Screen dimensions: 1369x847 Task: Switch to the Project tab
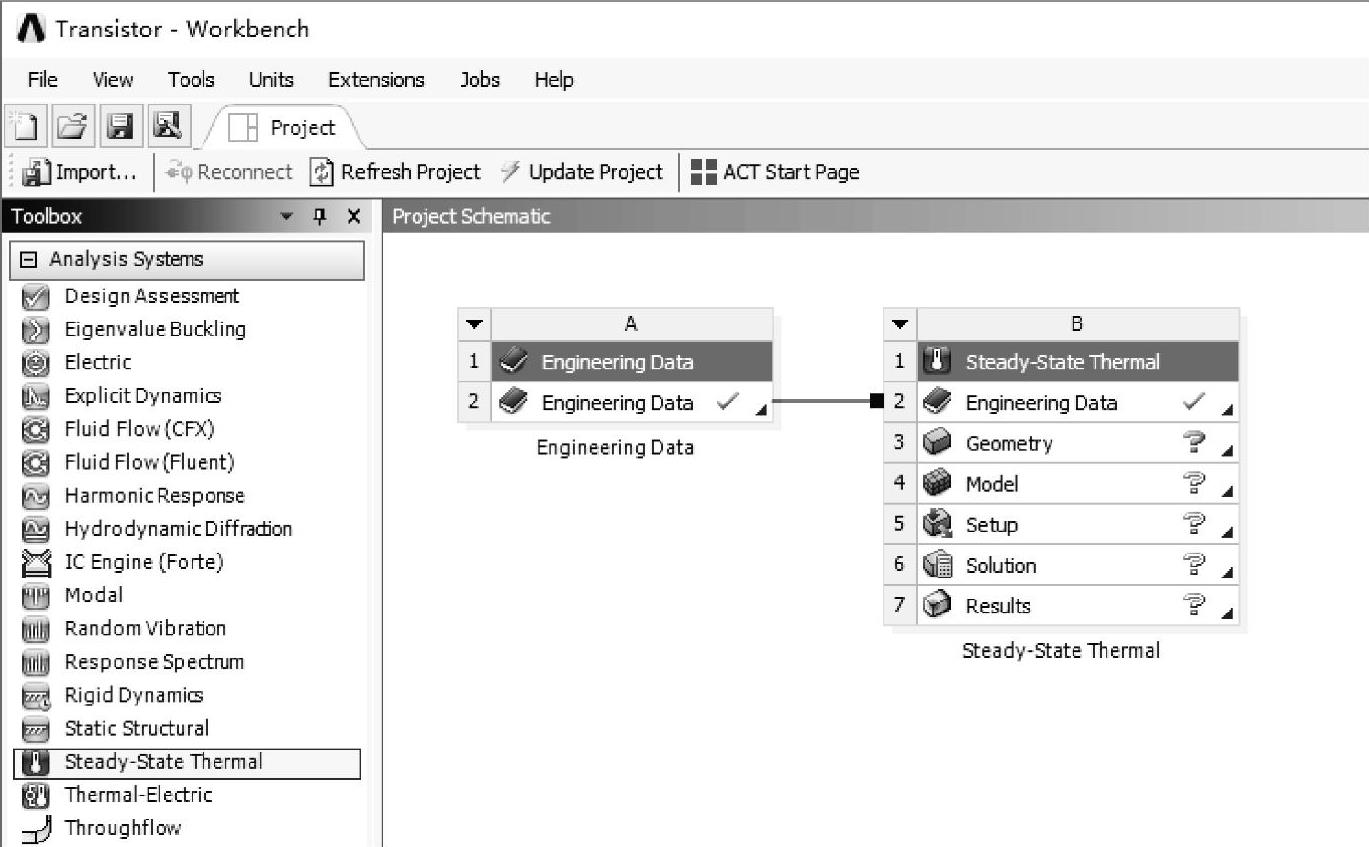[x=283, y=128]
